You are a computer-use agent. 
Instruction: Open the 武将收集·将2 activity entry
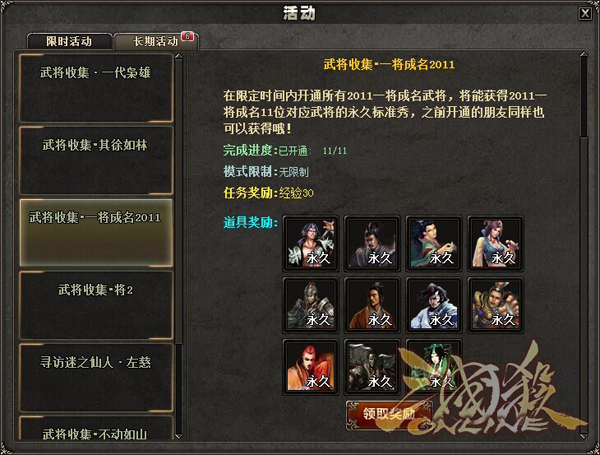[96, 305]
